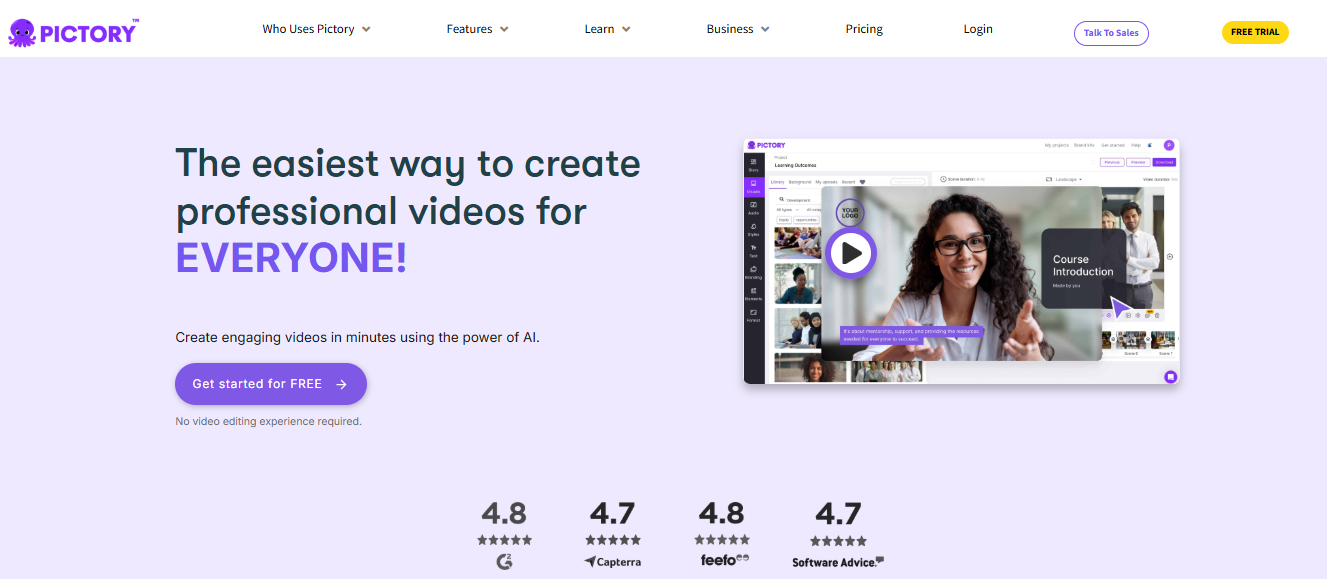Click the Branding icon in preview sidebar

(753, 272)
